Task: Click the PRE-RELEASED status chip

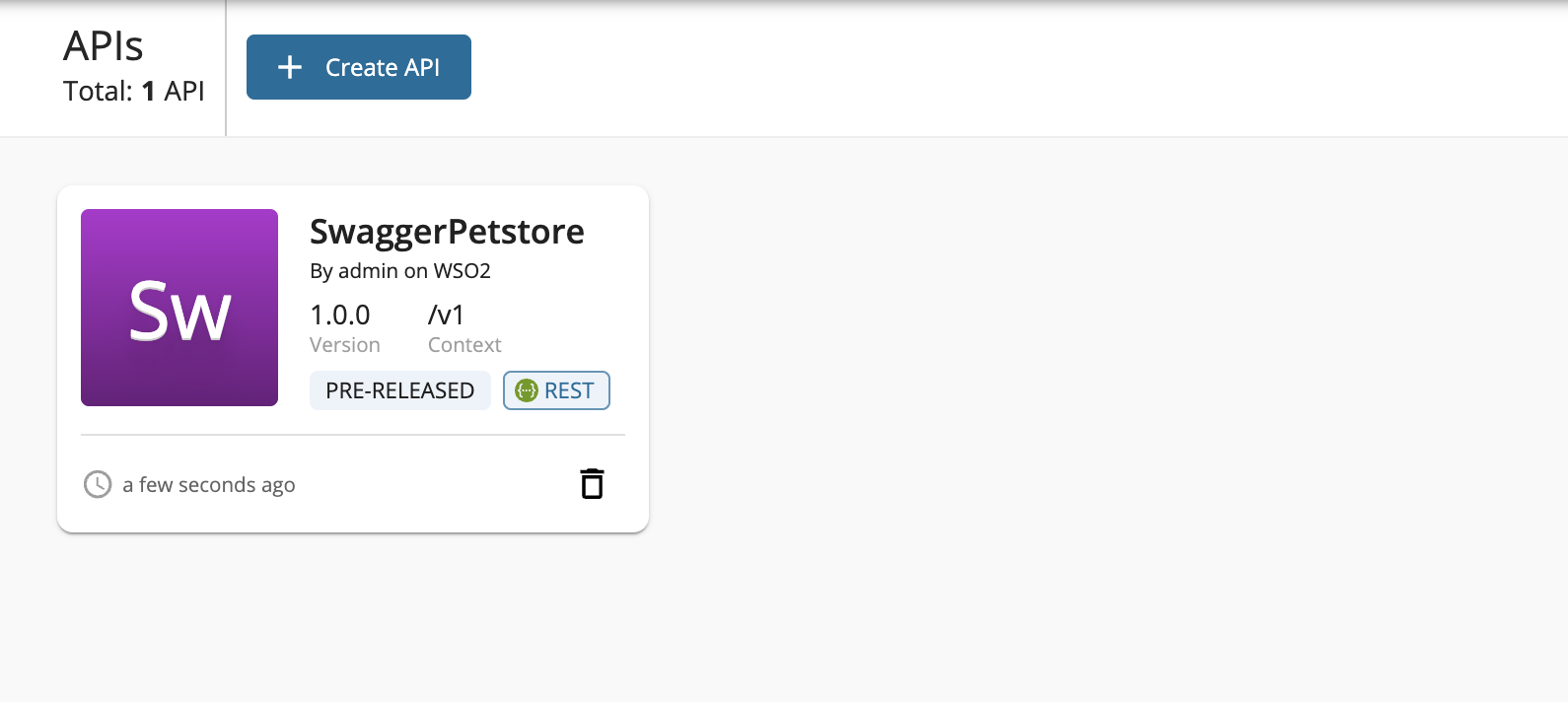Action: tap(399, 390)
